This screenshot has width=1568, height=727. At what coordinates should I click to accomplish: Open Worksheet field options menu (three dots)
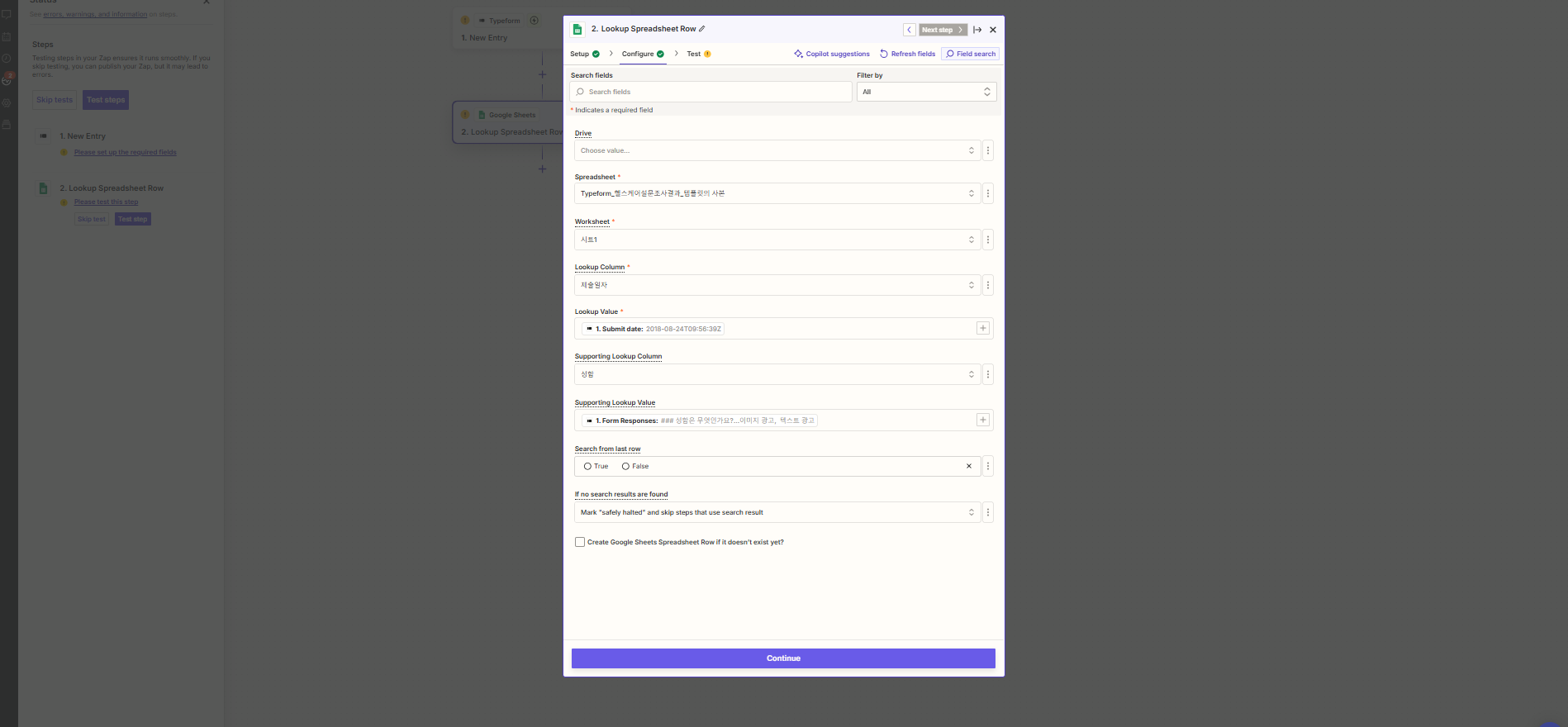(x=988, y=240)
